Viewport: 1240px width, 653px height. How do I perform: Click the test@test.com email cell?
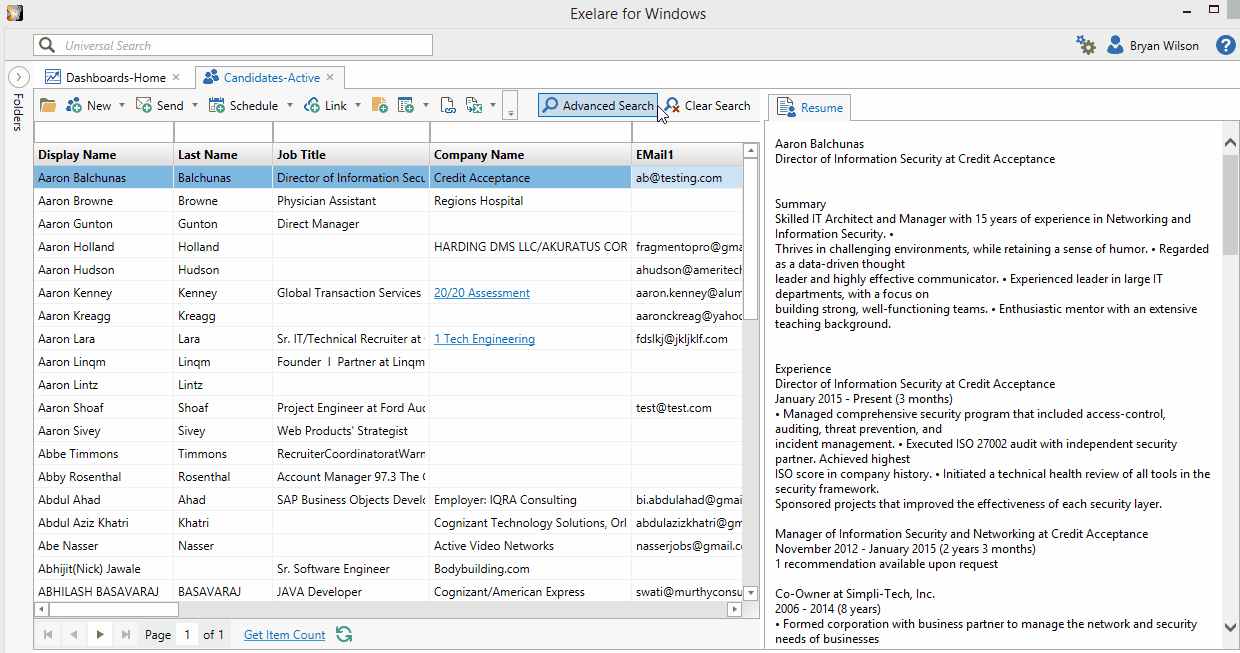(x=687, y=408)
